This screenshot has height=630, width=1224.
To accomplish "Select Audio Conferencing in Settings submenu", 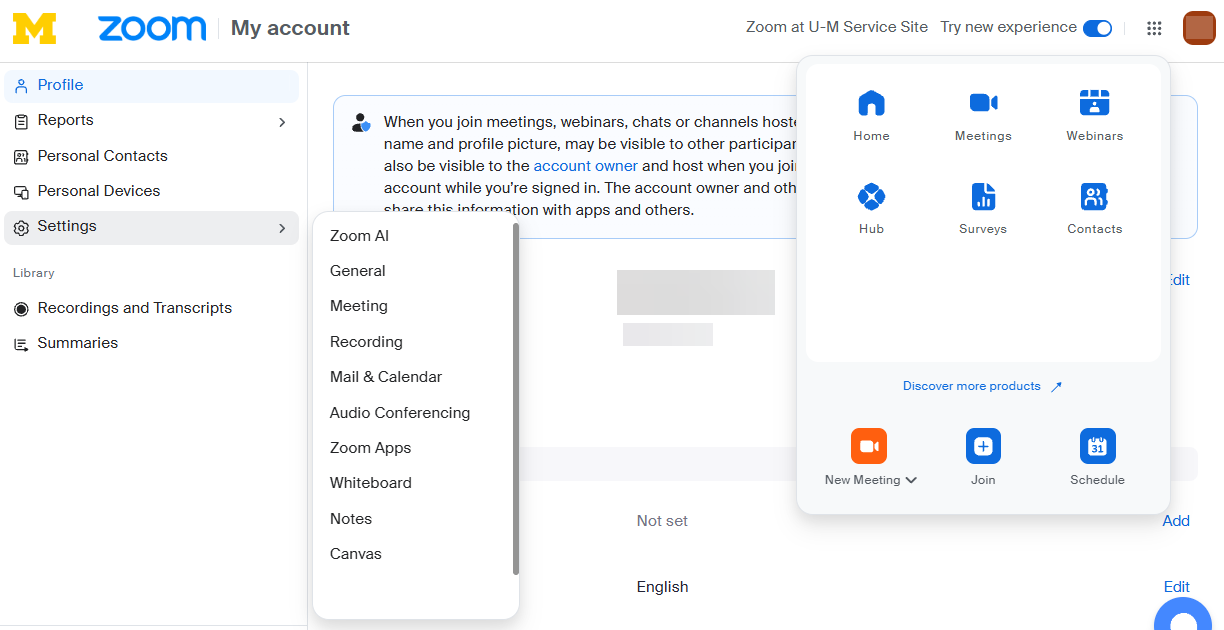I will tap(400, 413).
